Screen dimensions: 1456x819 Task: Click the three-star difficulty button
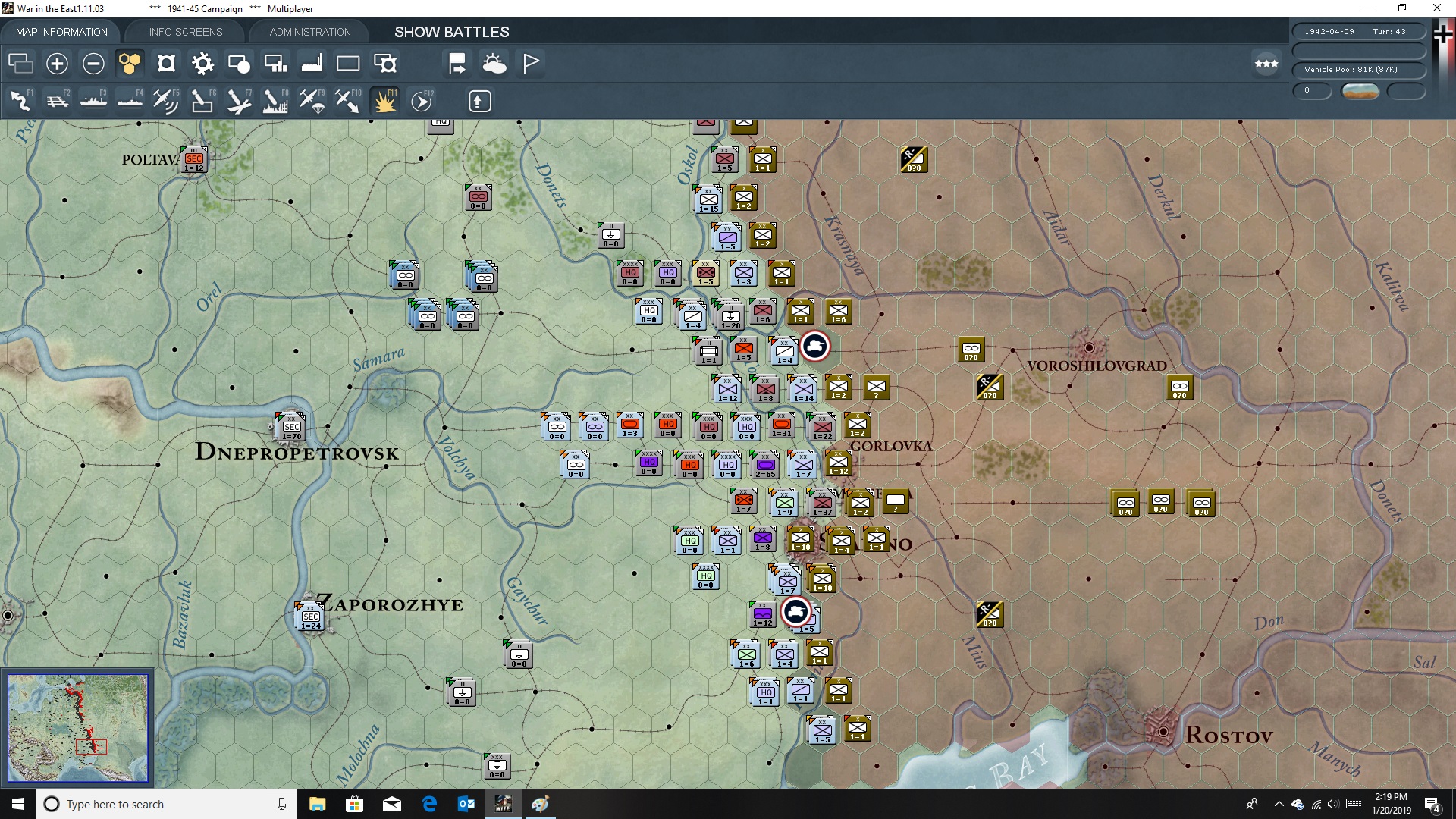pos(1266,64)
